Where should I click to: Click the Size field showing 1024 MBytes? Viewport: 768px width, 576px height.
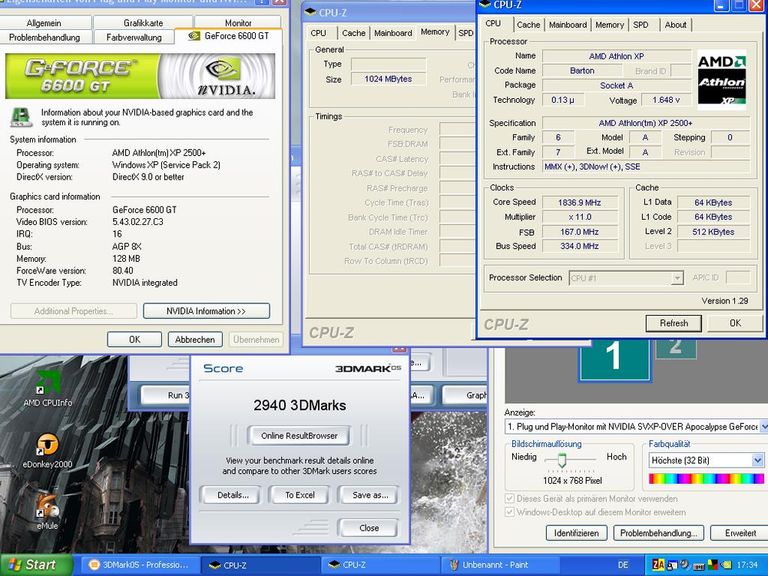pos(388,79)
